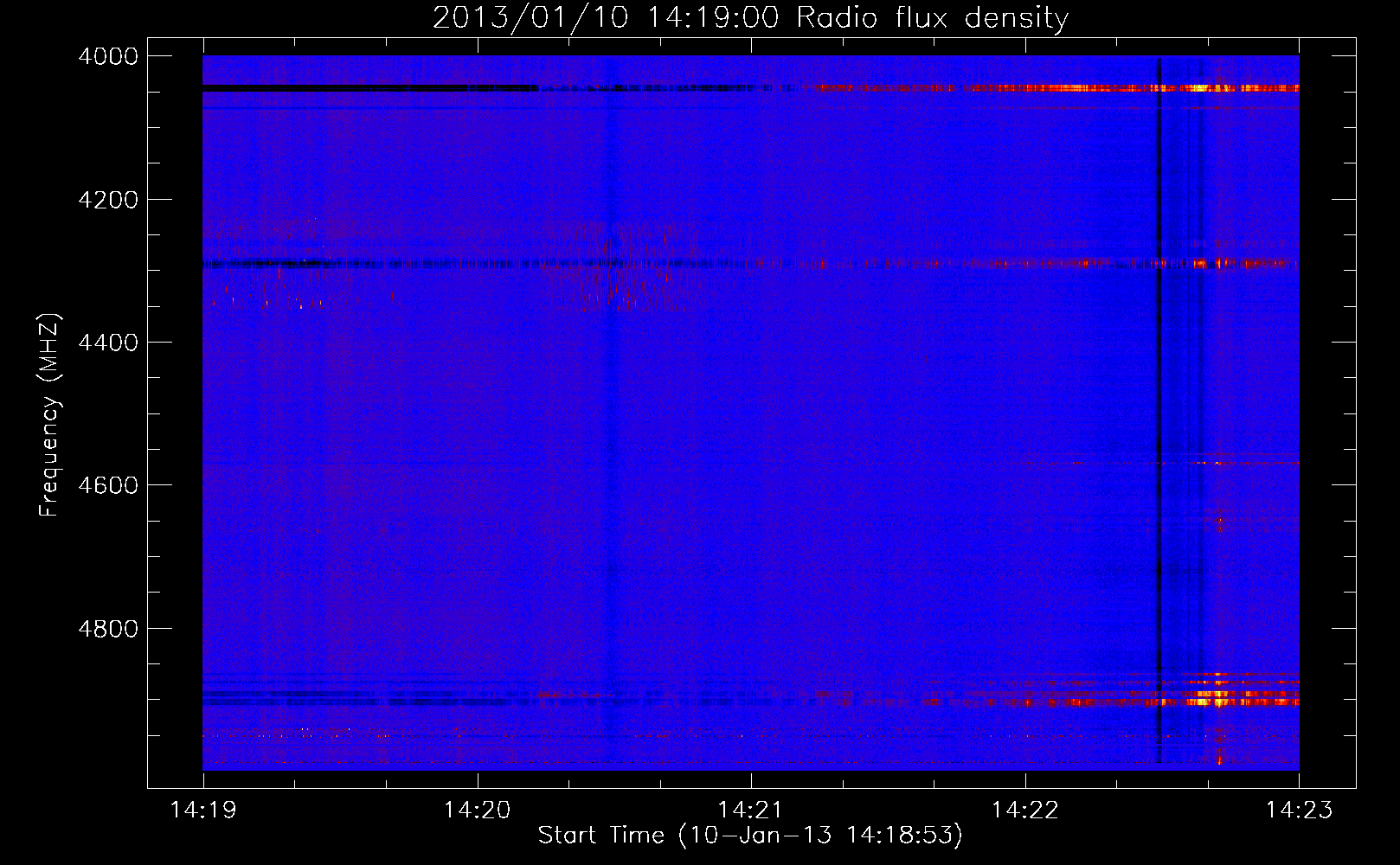Click the 'Frequency (MHZ)' axis label
Image resolution: width=1400 pixels, height=865 pixels.
(49, 415)
